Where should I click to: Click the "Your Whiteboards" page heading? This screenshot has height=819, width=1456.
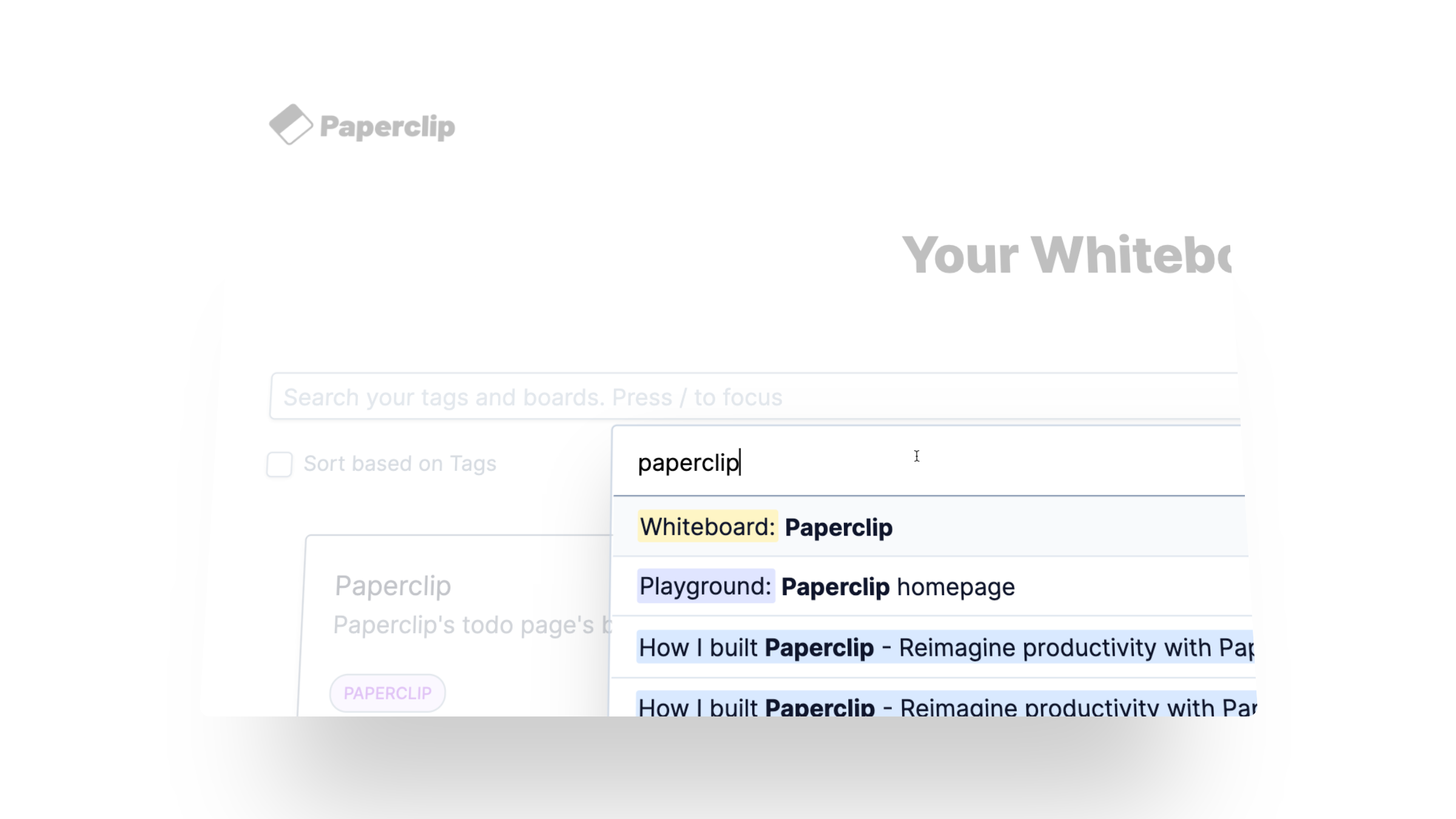click(x=1066, y=255)
